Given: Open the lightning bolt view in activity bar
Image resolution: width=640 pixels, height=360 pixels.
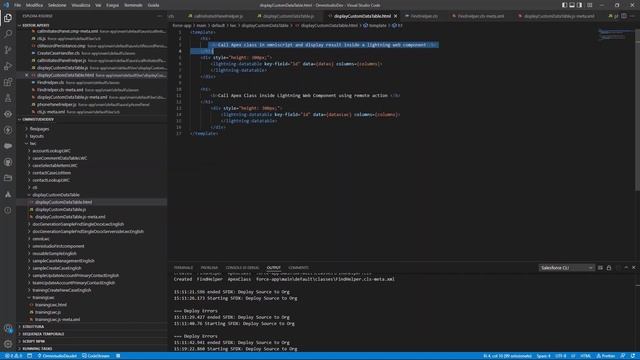Looking at the screenshot, I should 8,130.
